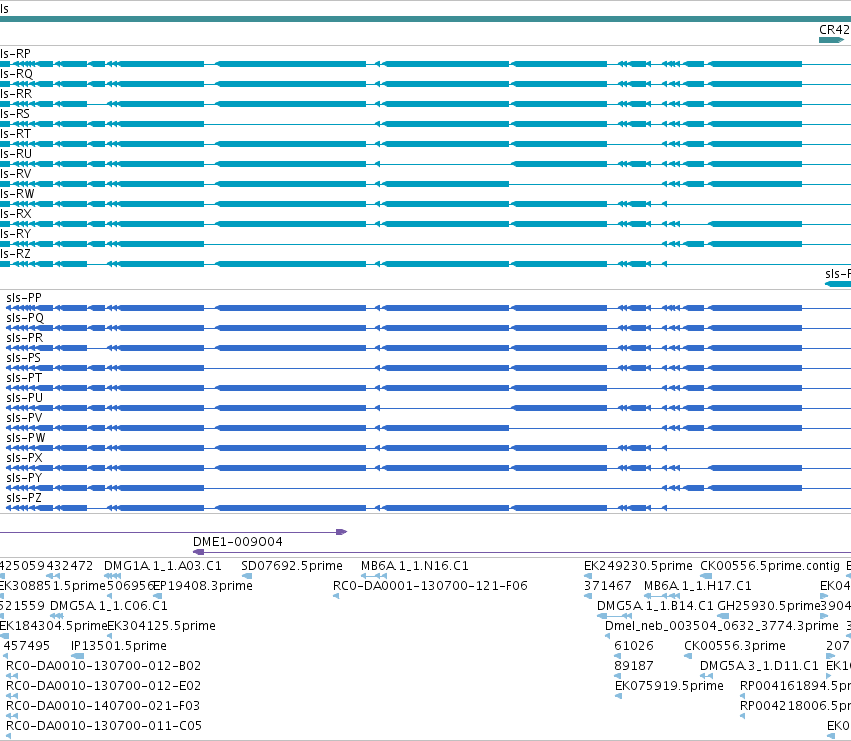
Task: Select the MB6A.1_1.H17.C1 label
Action: pyautogui.click(x=698, y=586)
